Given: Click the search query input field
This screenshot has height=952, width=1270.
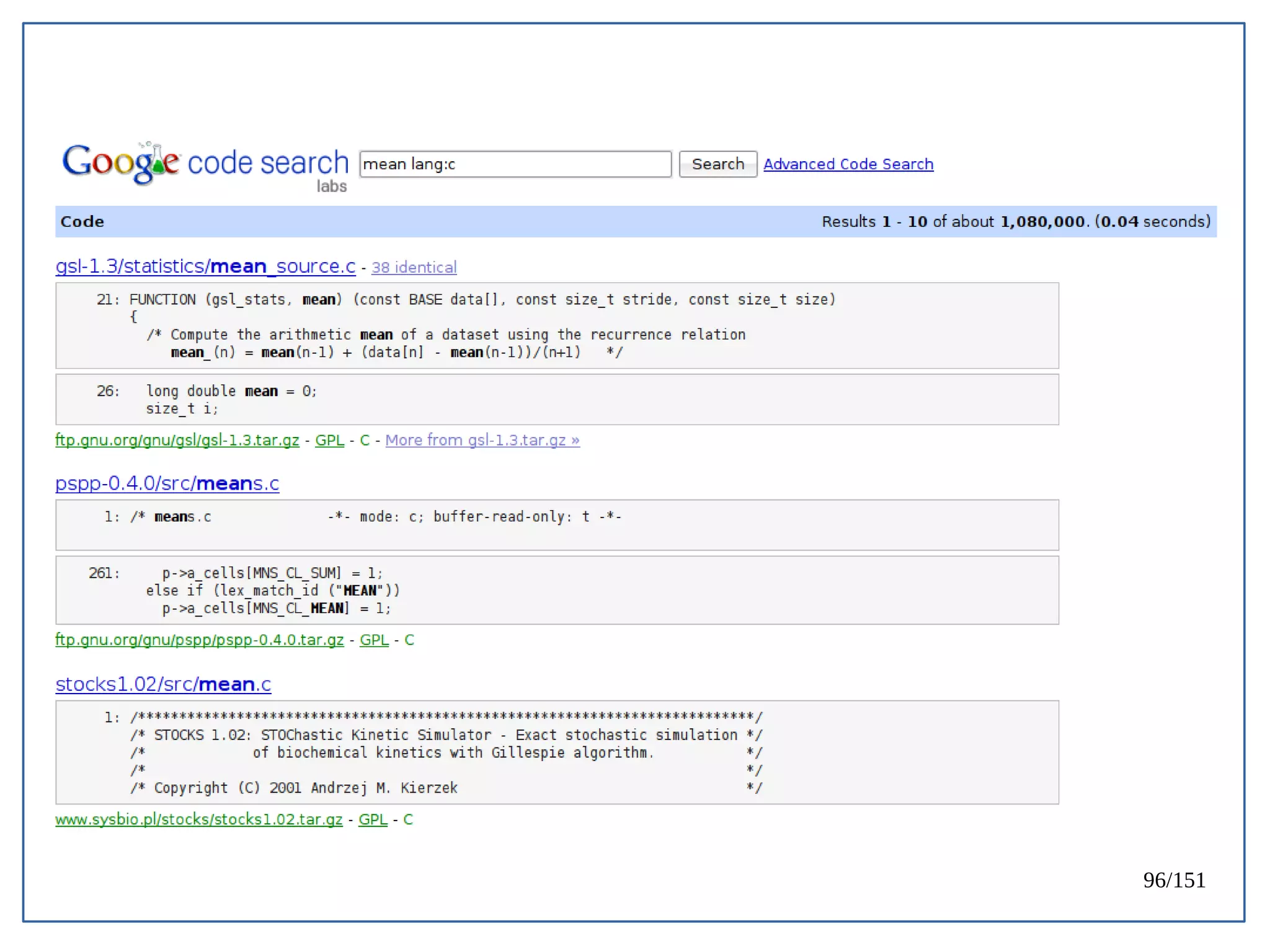Looking at the screenshot, I should click(x=515, y=164).
